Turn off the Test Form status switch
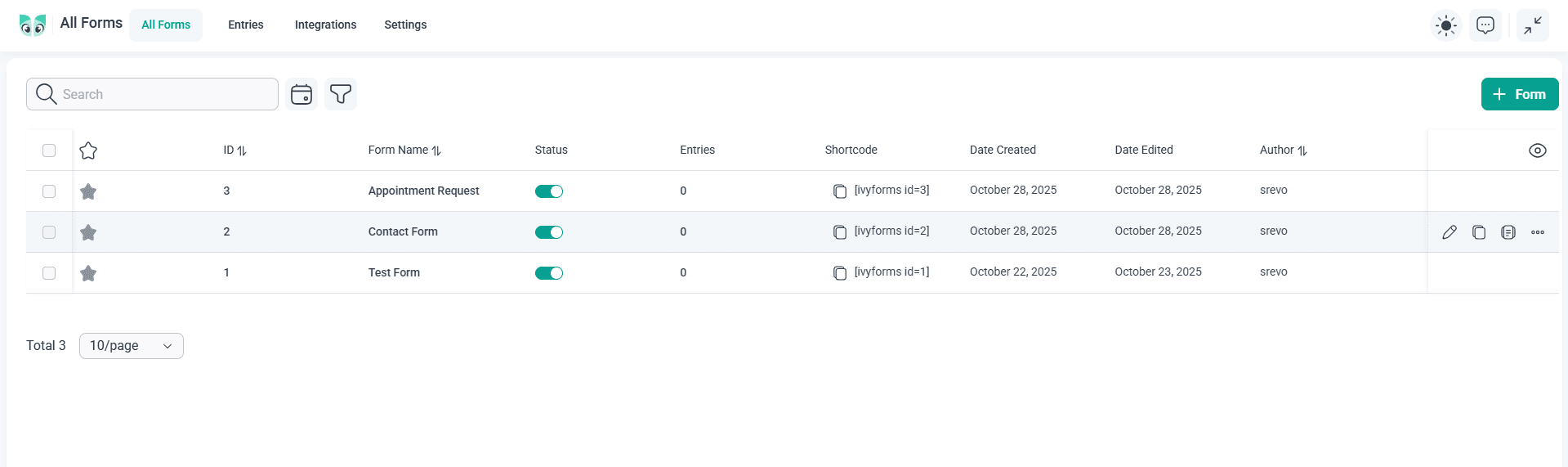Viewport: 1568px width, 467px height. tap(549, 273)
